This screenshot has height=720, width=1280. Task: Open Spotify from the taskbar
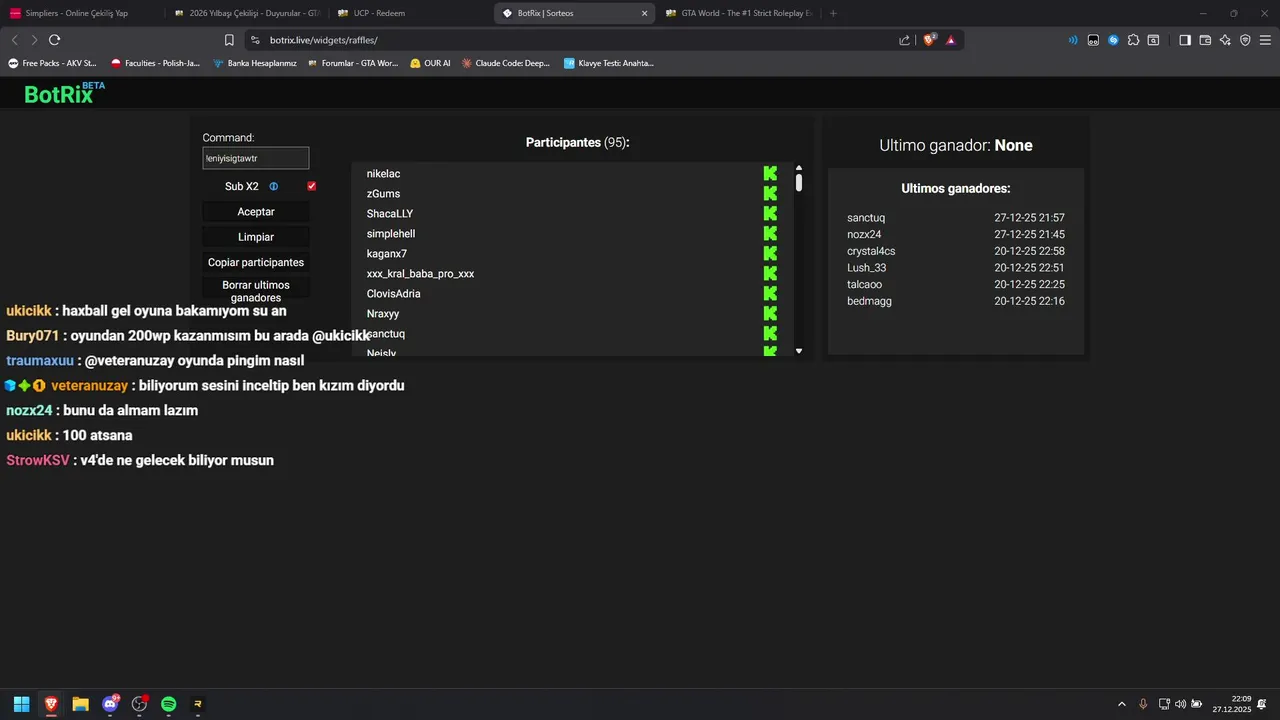point(168,704)
